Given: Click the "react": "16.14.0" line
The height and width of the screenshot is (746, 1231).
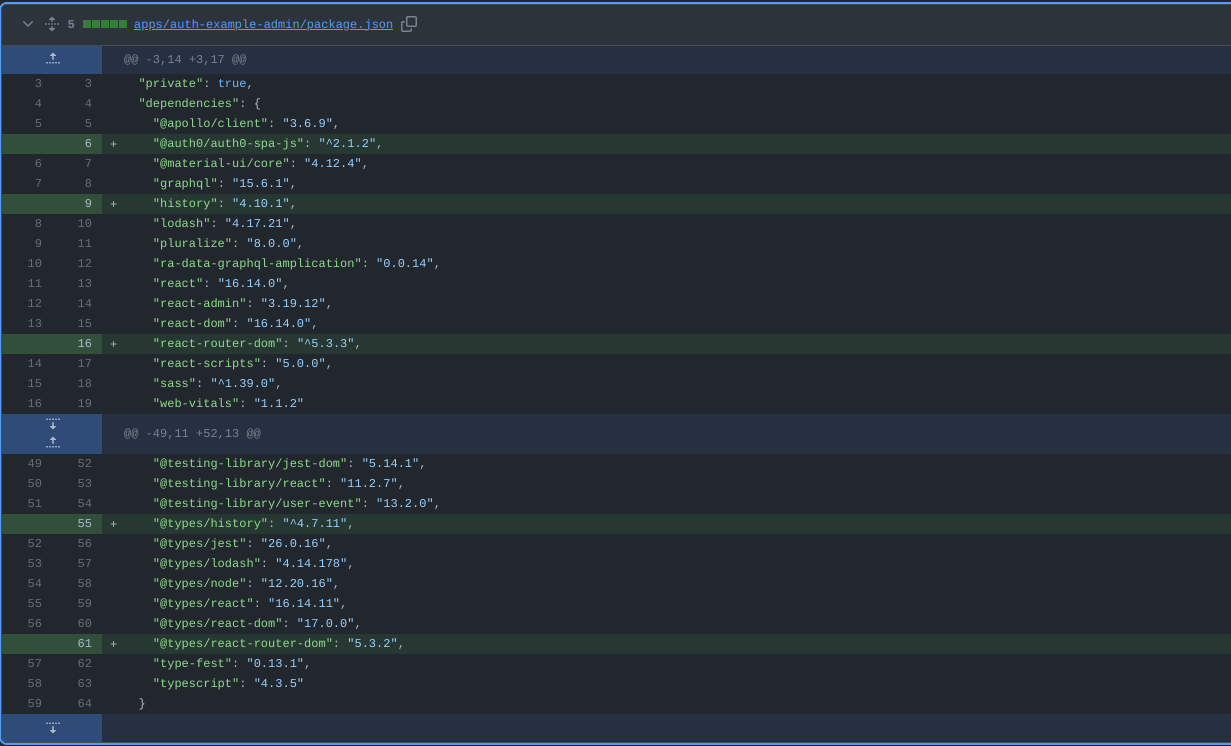Looking at the screenshot, I should click(x=666, y=284).
